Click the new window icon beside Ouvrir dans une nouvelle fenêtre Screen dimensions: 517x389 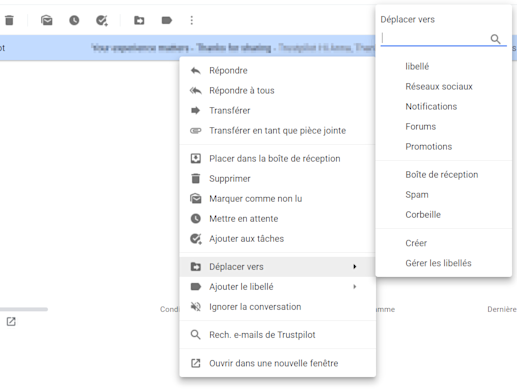tap(196, 363)
